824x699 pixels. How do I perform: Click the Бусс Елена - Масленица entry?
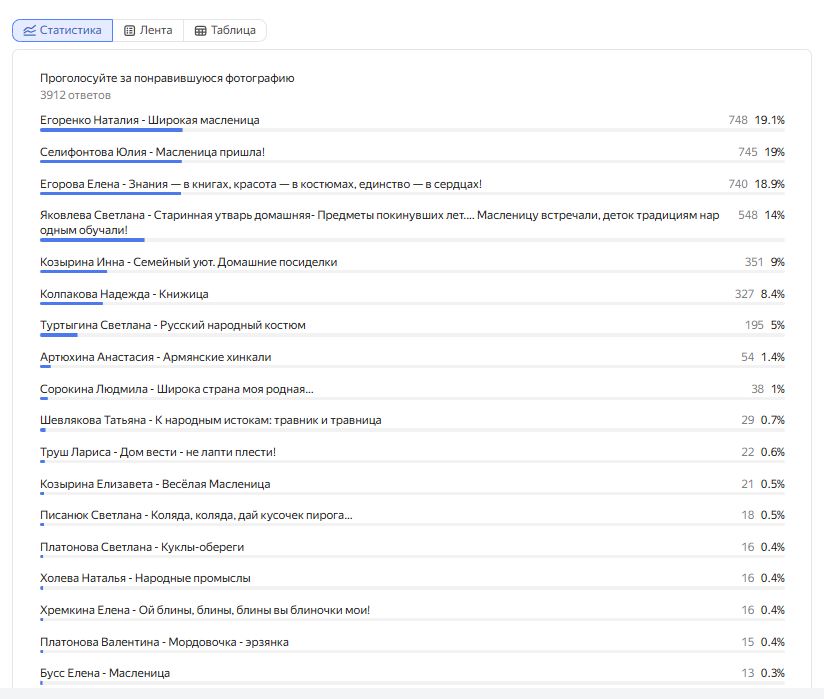point(105,674)
